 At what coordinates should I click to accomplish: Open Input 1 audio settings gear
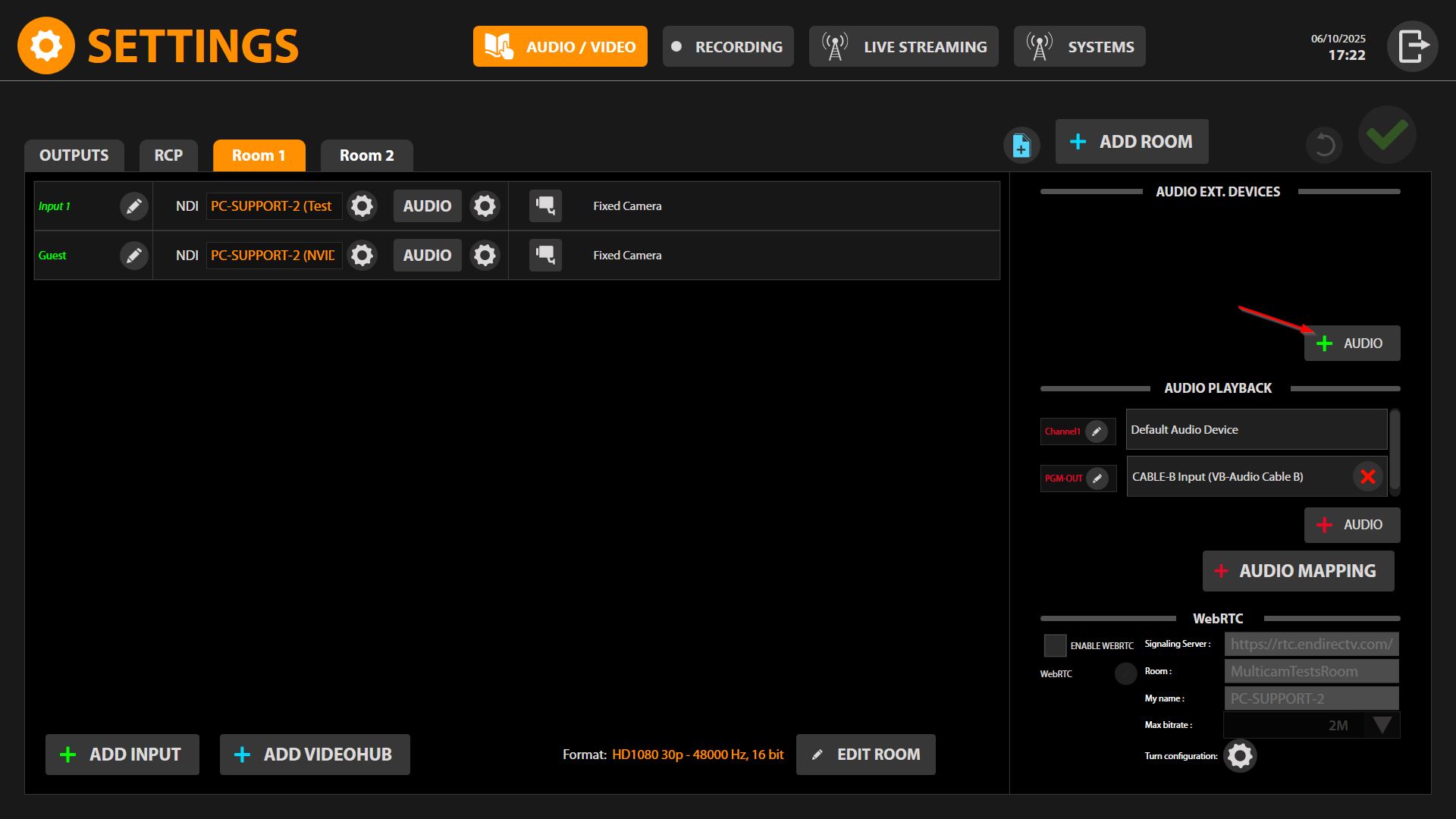click(x=485, y=206)
